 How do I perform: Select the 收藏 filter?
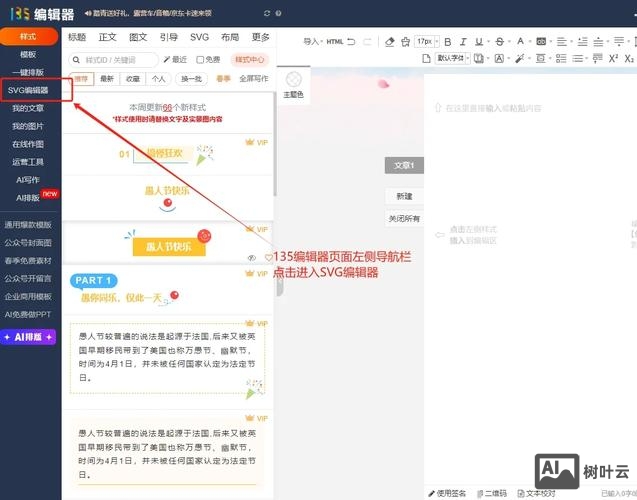click(133, 79)
